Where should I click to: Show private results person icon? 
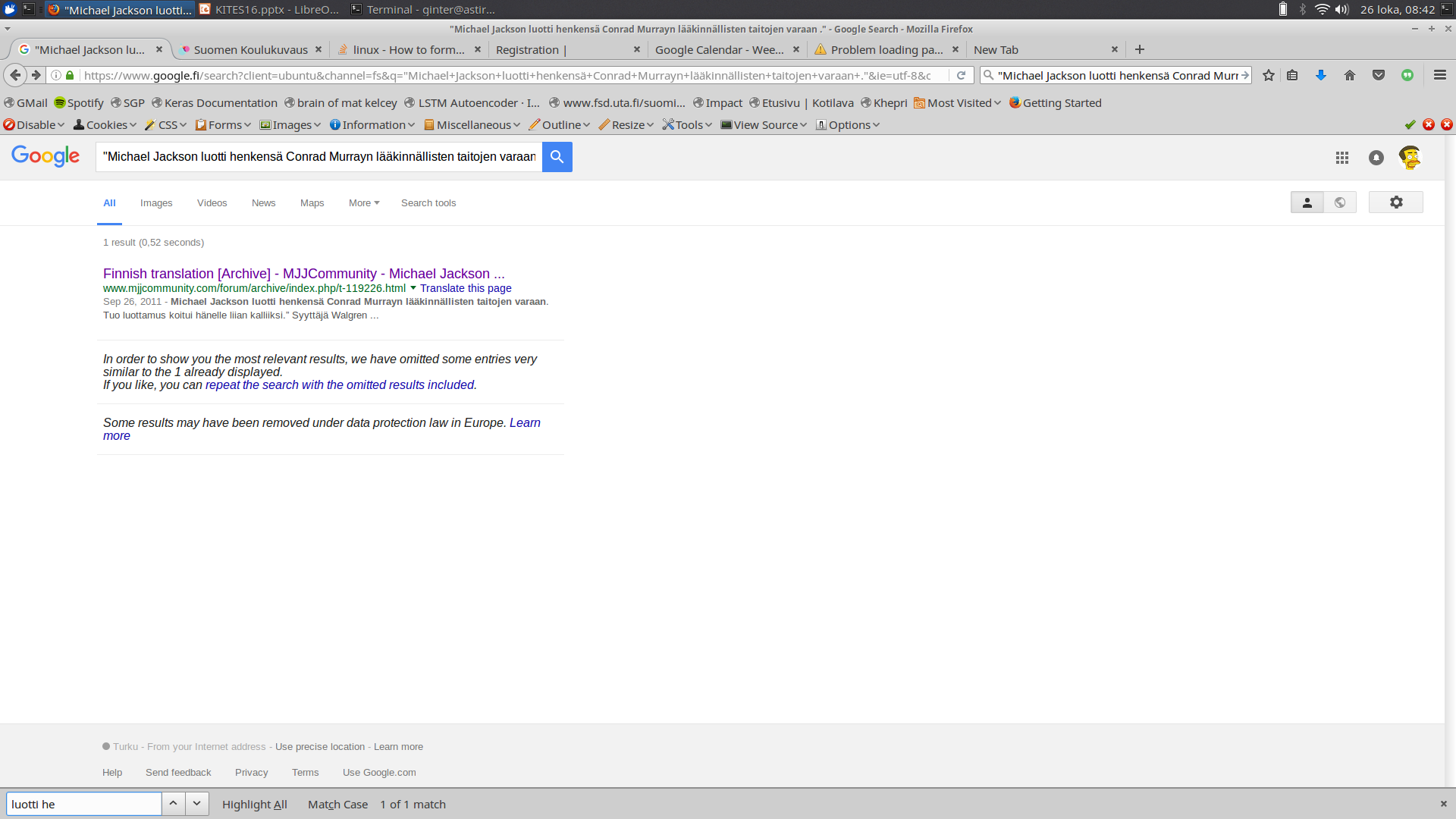click(x=1307, y=202)
